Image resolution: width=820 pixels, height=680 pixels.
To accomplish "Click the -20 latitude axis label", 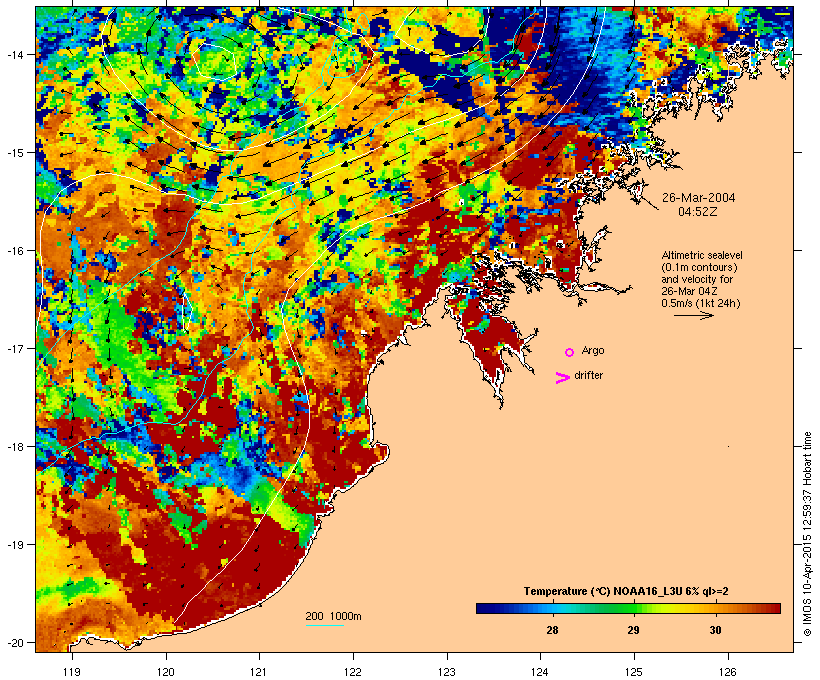I will point(15,642).
